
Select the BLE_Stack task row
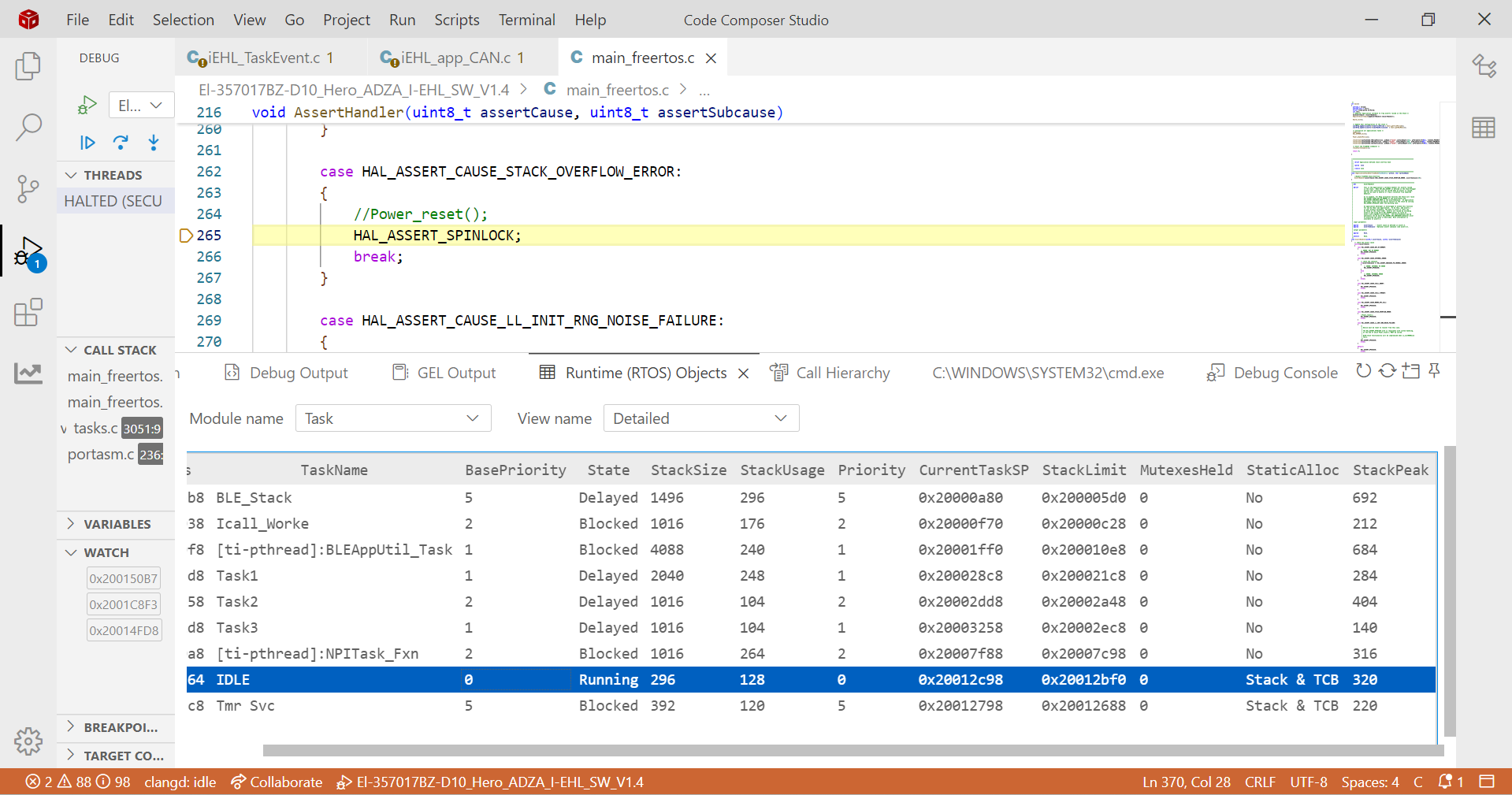tap(811, 497)
